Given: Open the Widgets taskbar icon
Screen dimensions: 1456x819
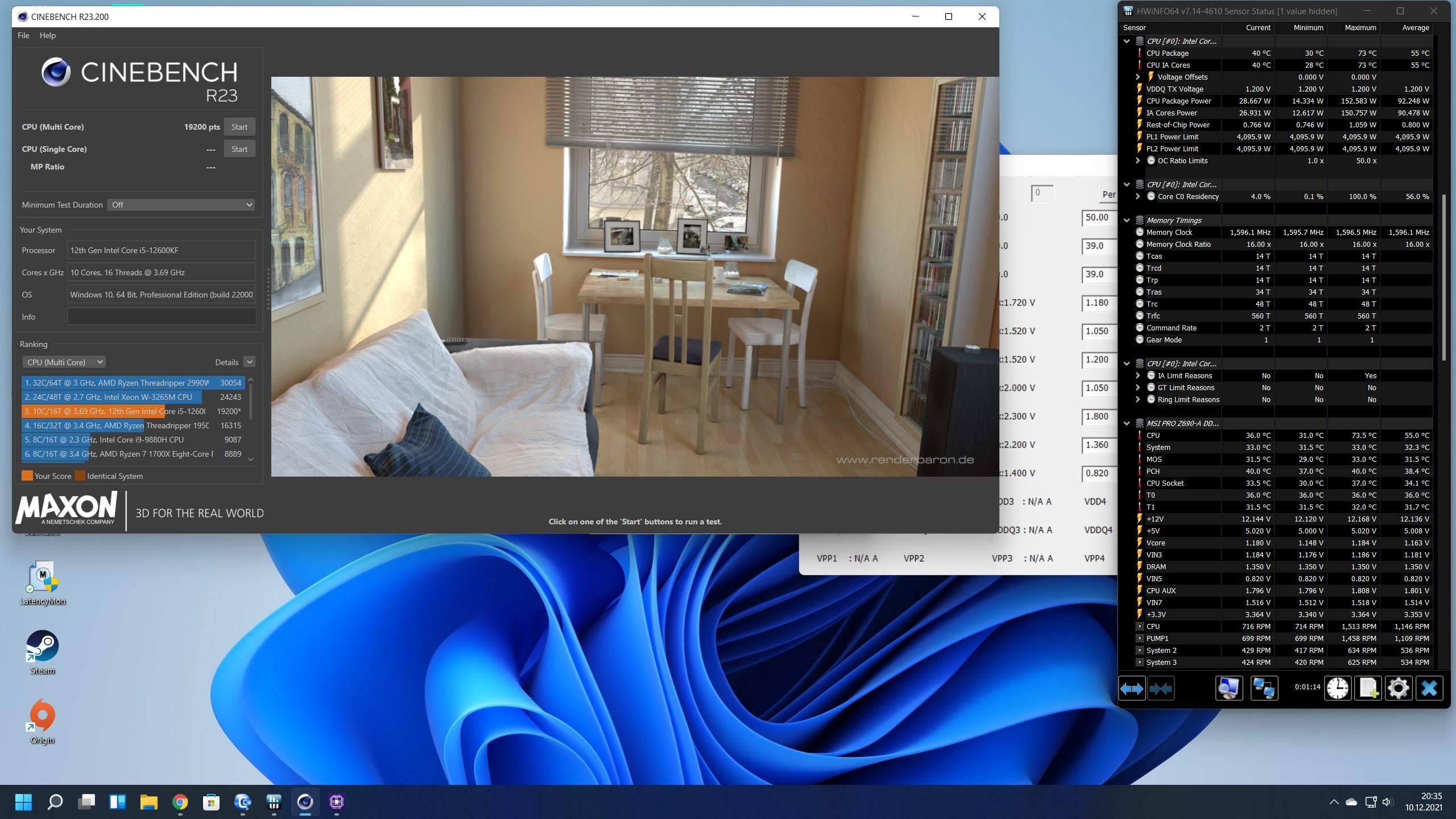Looking at the screenshot, I should [117, 802].
